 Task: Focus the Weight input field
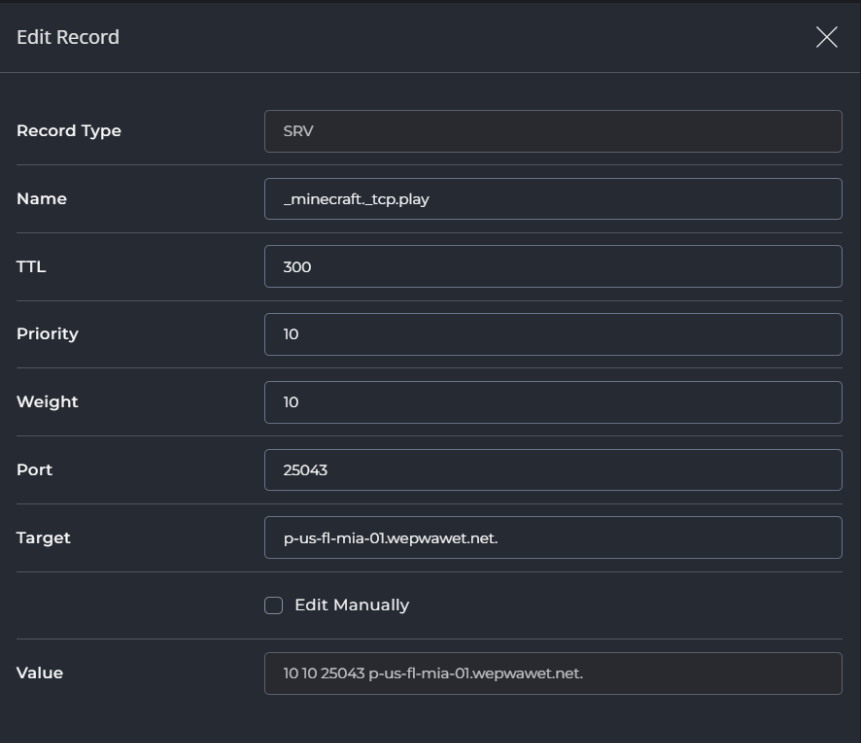(553, 402)
